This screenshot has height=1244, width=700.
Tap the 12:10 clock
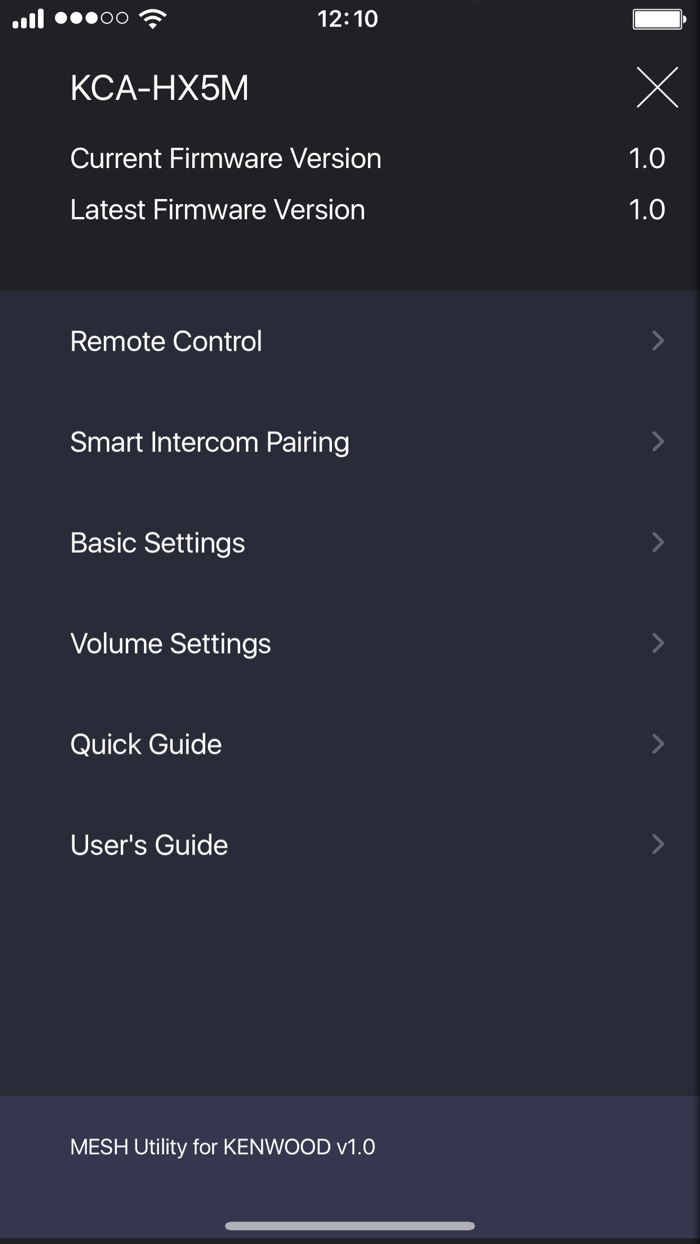pos(348,18)
